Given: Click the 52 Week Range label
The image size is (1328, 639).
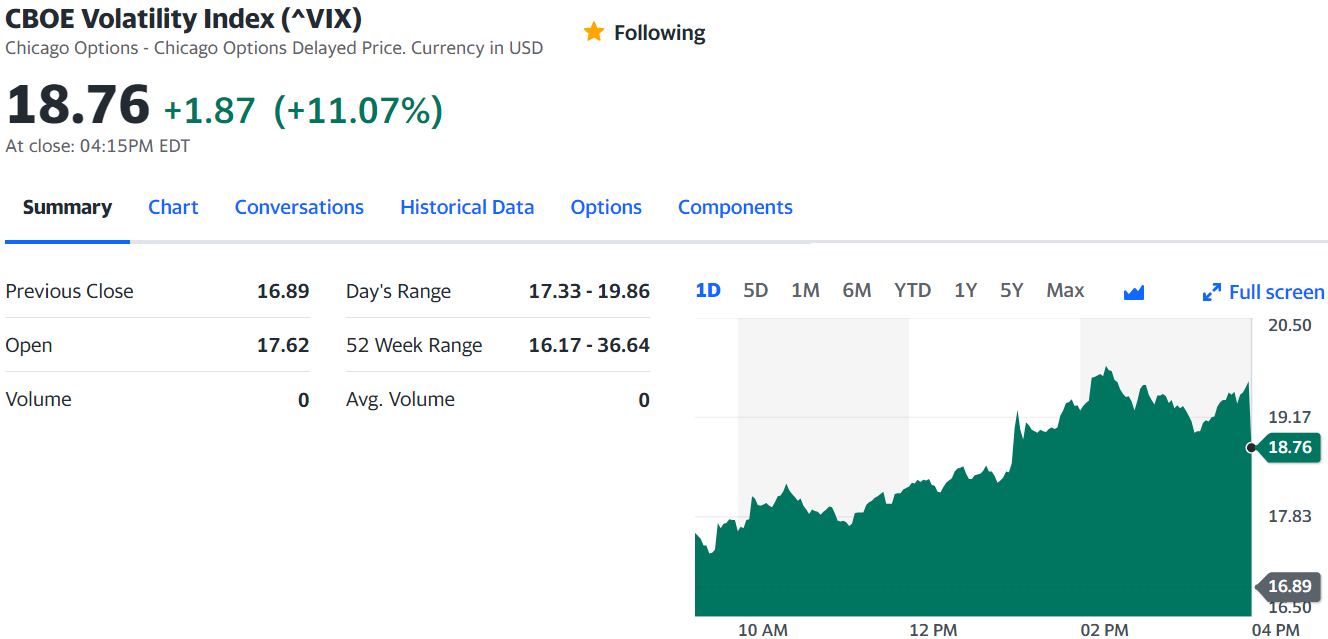Looking at the screenshot, I should [x=414, y=345].
